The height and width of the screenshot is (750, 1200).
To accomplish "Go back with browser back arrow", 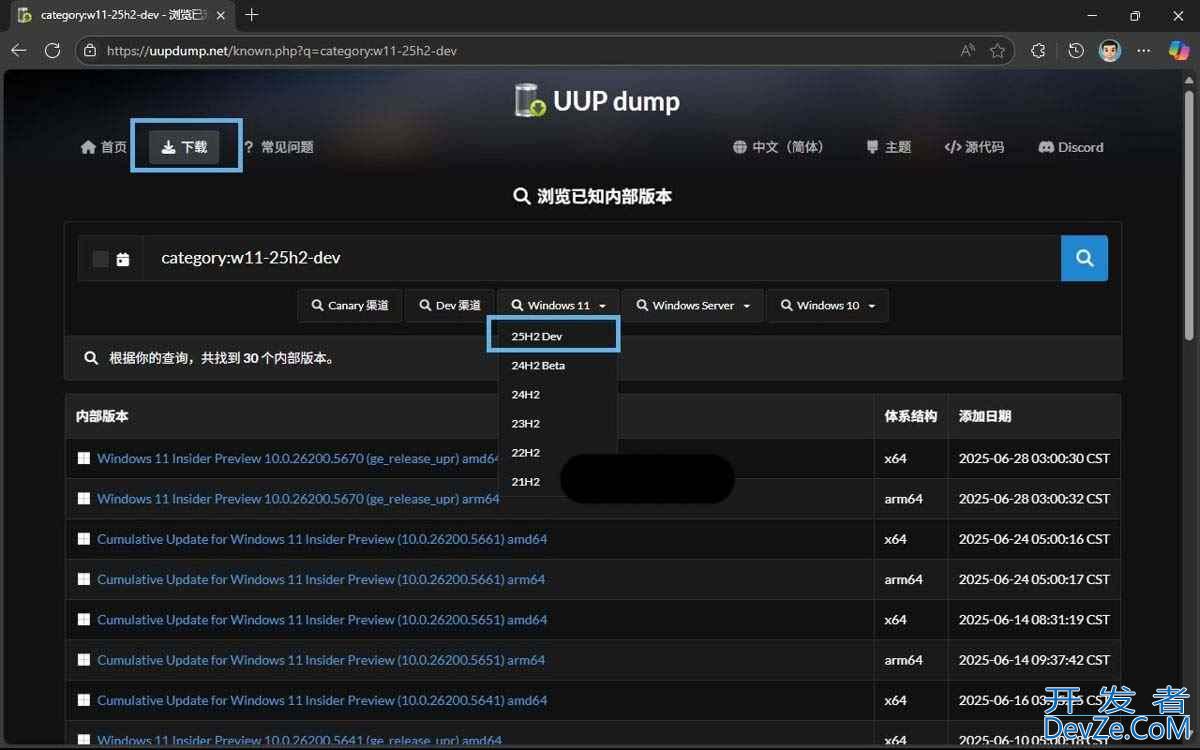I will (18, 50).
